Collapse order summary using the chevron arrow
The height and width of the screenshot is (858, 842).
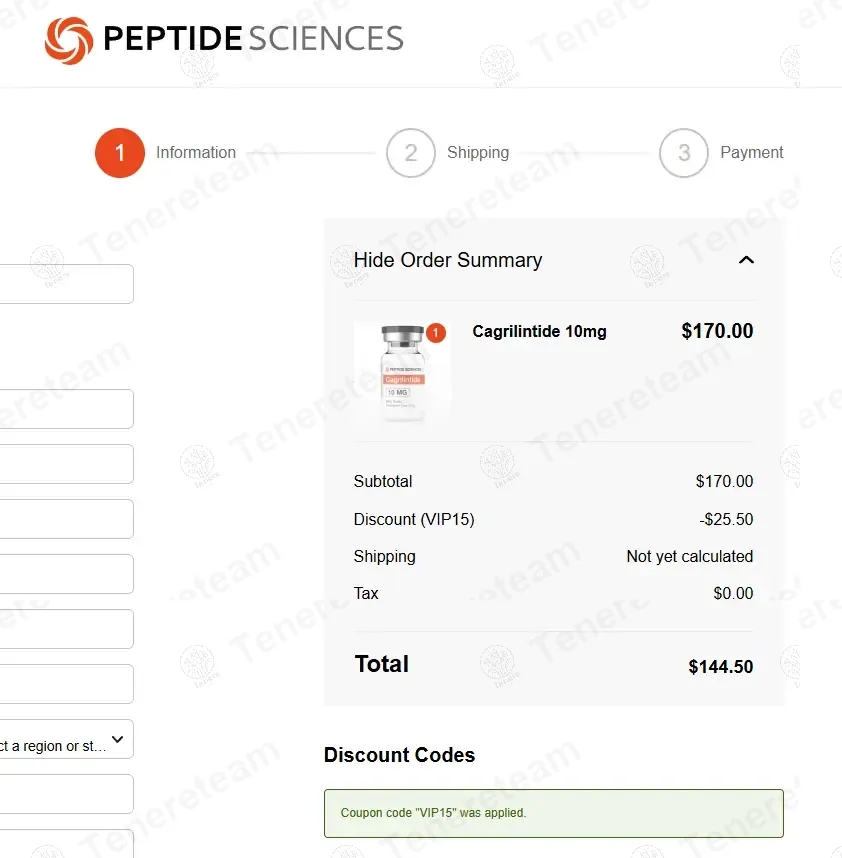tap(745, 260)
